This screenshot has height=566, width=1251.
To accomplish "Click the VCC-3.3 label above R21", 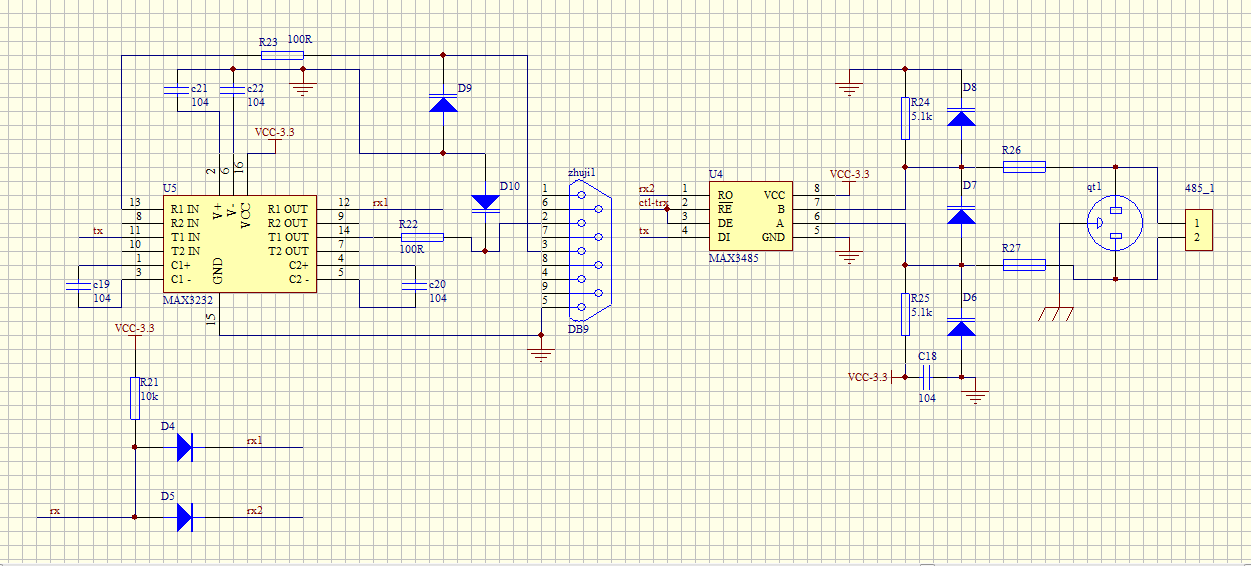I will click(134, 328).
